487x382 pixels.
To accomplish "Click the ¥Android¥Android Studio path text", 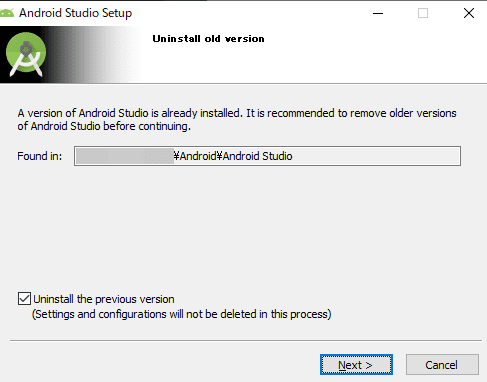I will coord(233,156).
